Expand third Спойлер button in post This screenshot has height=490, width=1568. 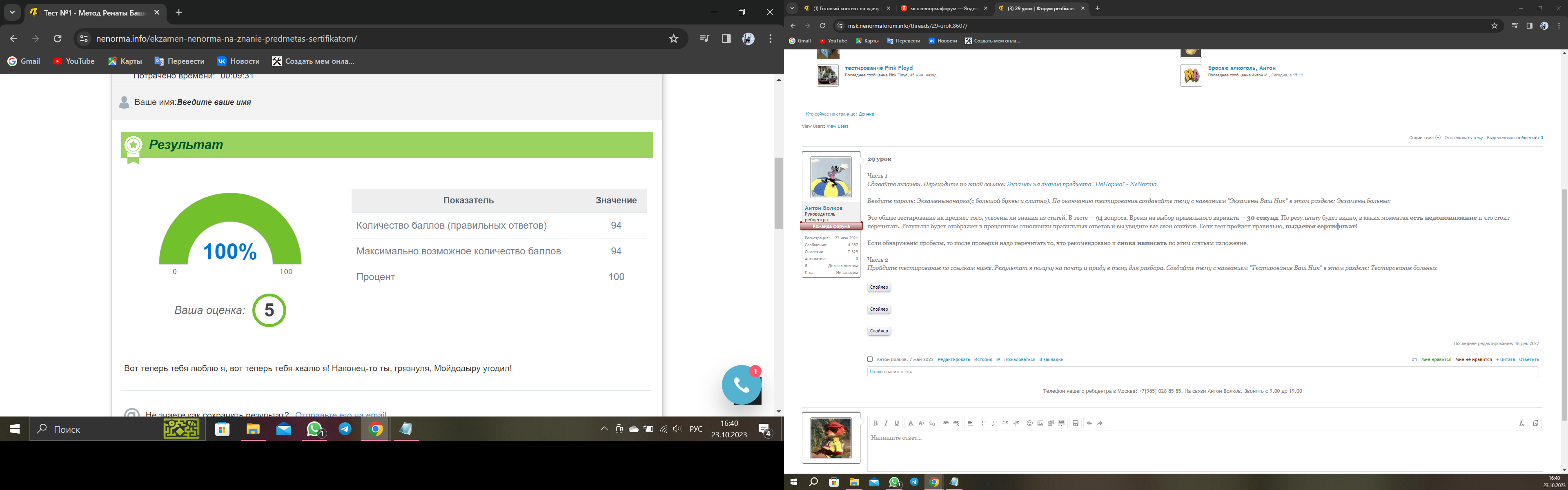point(879,331)
